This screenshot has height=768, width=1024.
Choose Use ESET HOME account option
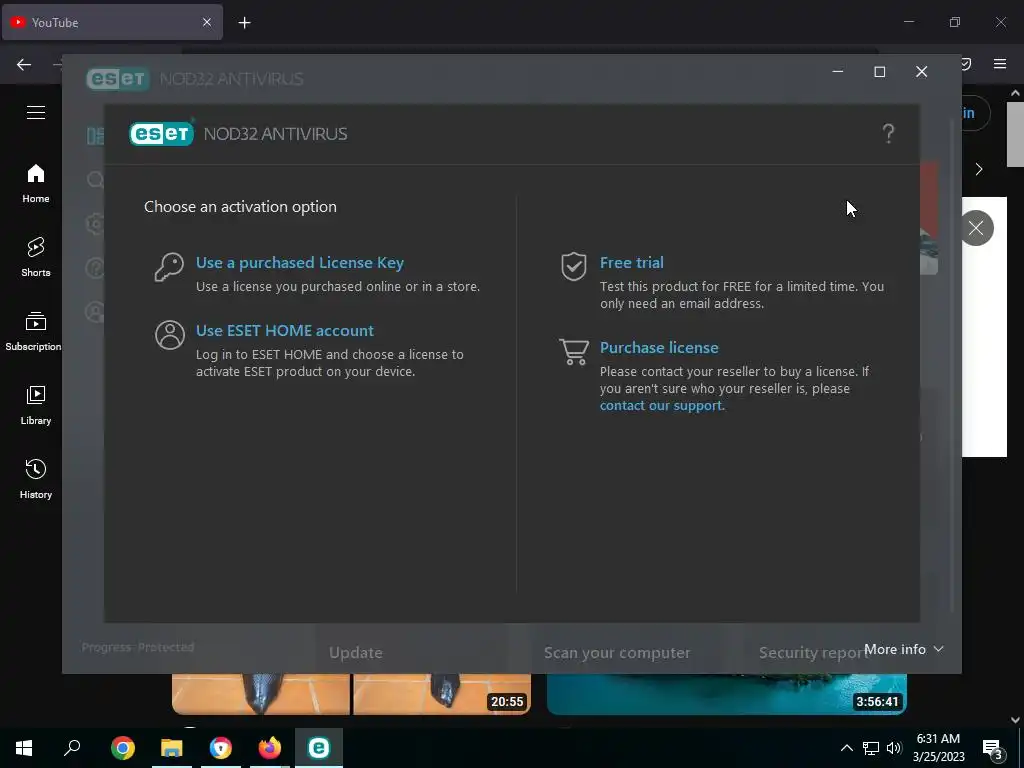(x=285, y=330)
